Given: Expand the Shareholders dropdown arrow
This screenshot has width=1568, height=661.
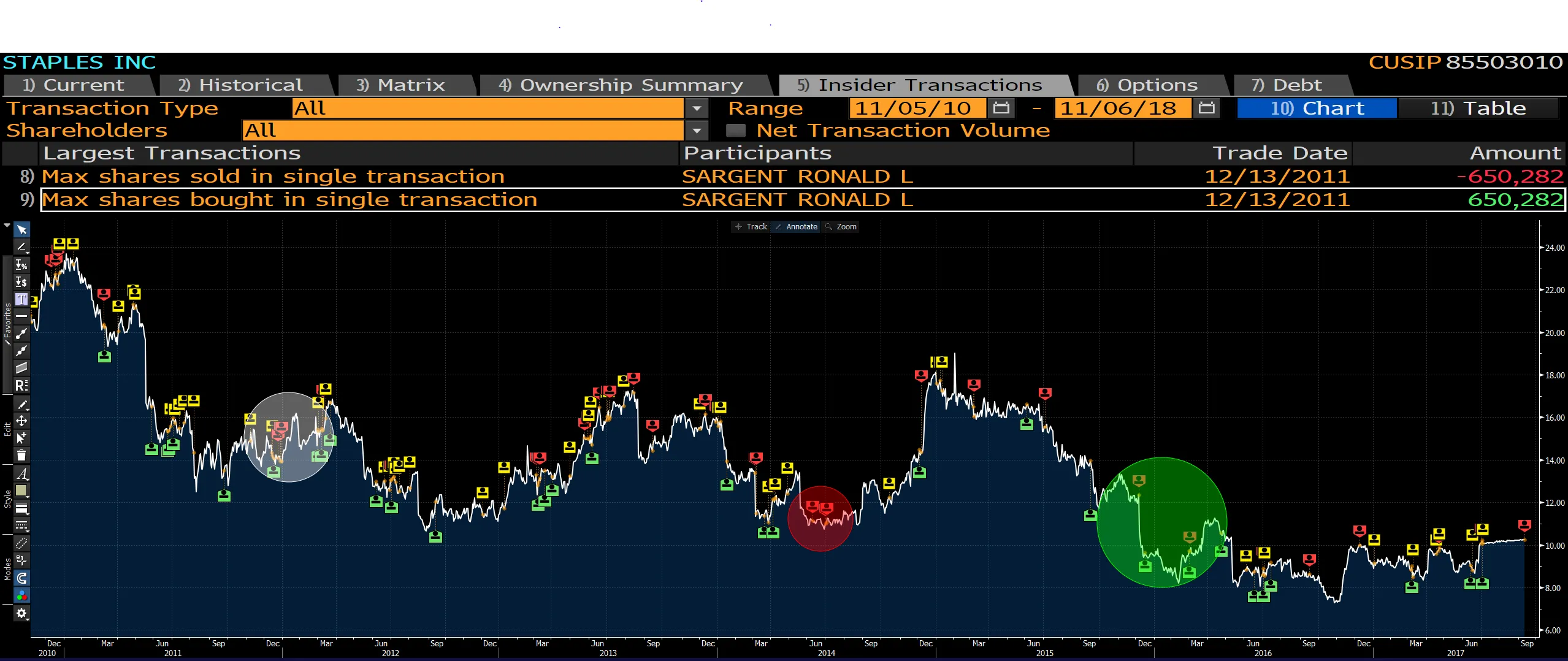Looking at the screenshot, I should click(x=697, y=131).
